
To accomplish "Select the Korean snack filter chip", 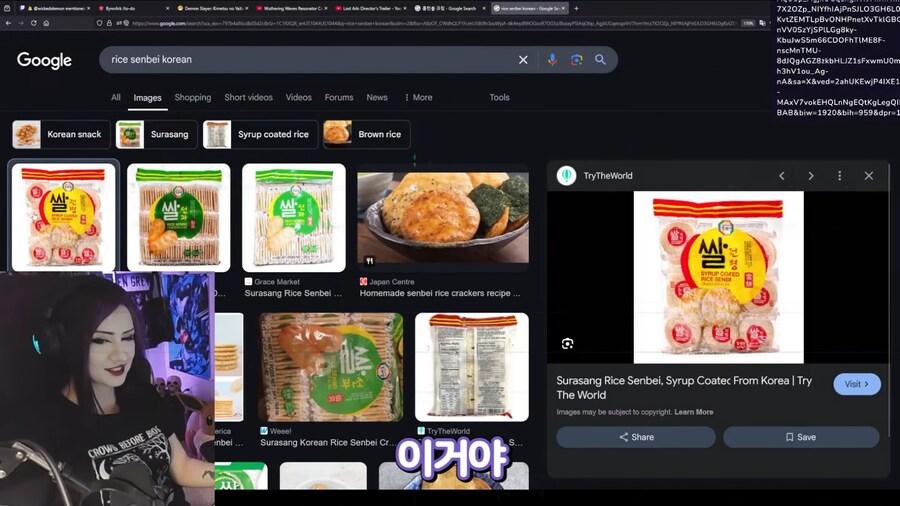I will coord(59,135).
